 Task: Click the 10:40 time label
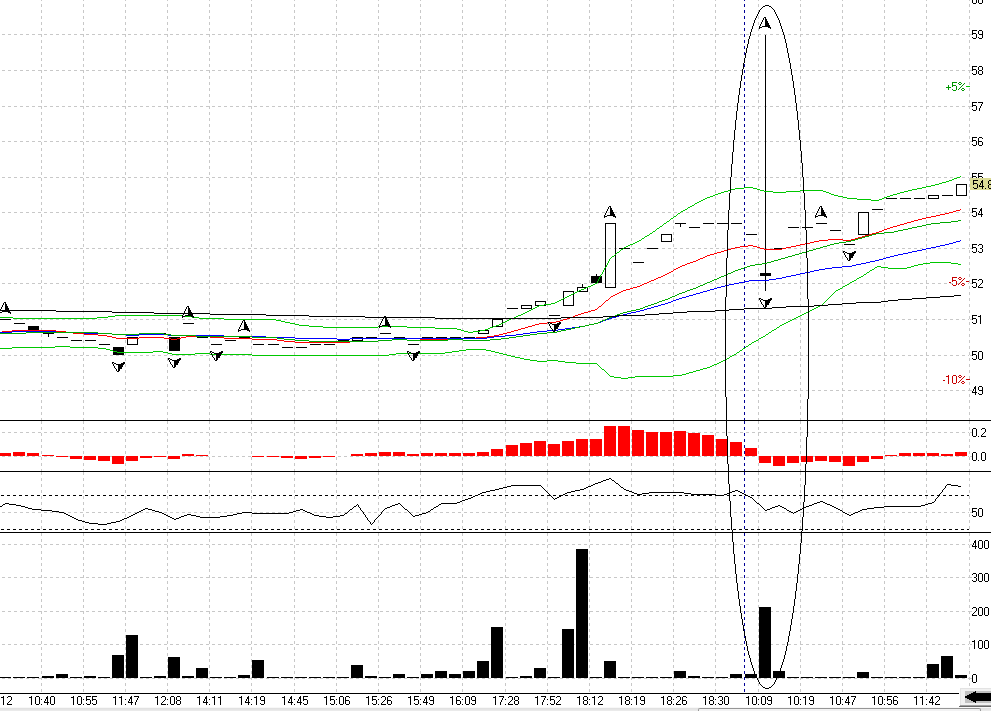tap(42, 700)
